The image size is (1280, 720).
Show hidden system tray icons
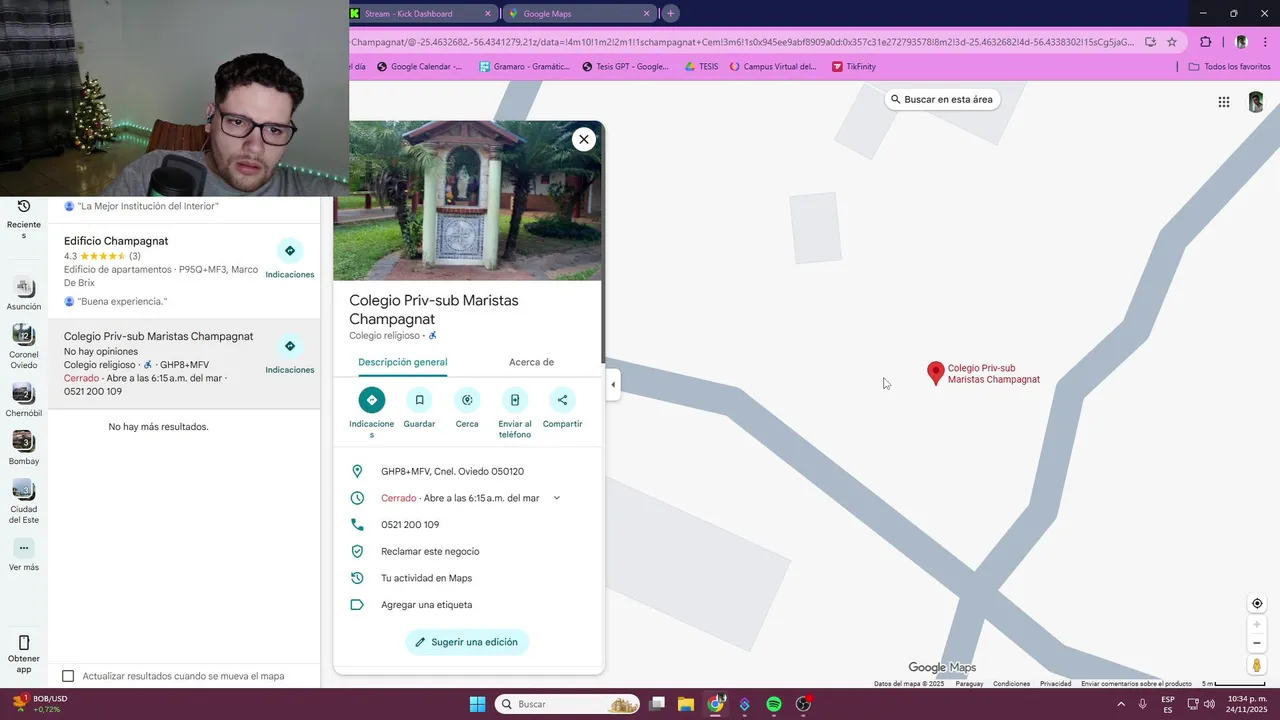tap(1120, 704)
